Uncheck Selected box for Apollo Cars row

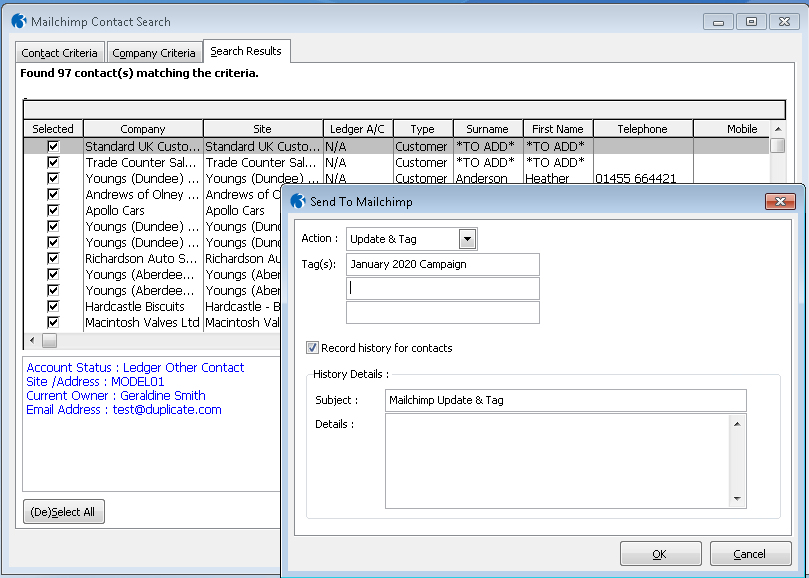pyautogui.click(x=53, y=211)
